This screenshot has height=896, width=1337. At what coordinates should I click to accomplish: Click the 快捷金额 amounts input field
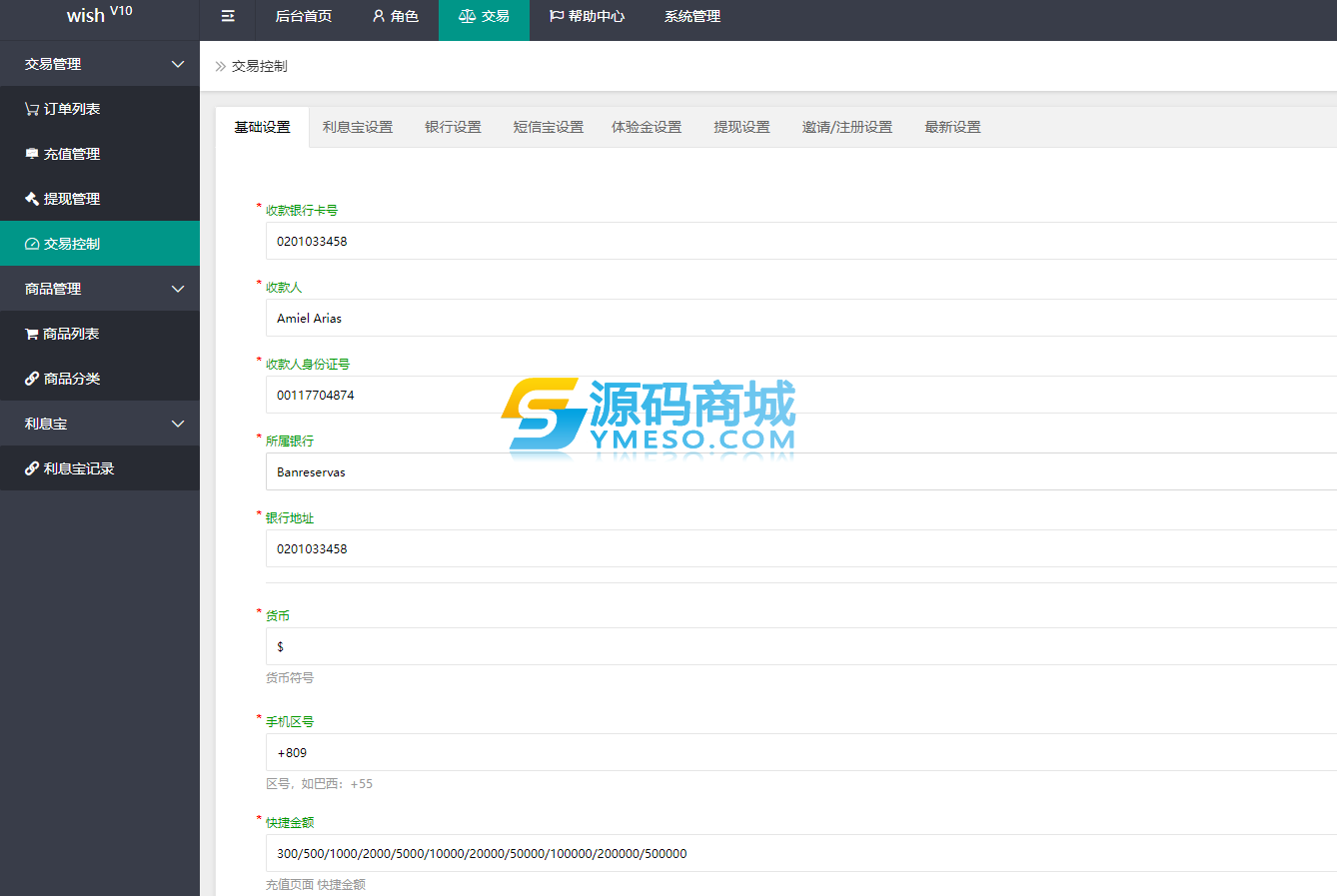801,853
